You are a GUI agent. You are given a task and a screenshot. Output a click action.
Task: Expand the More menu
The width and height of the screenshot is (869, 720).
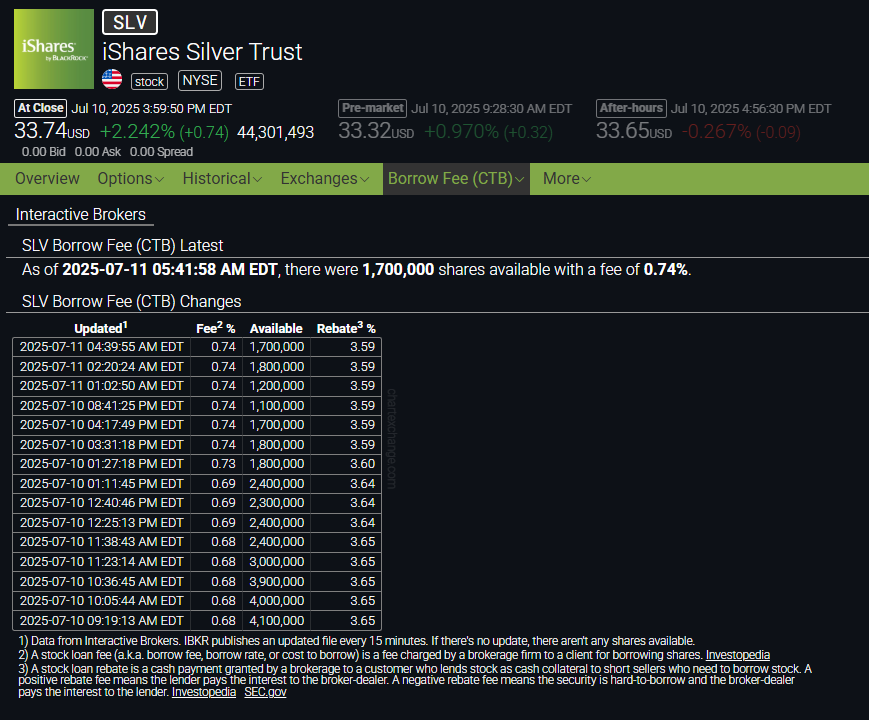(567, 178)
